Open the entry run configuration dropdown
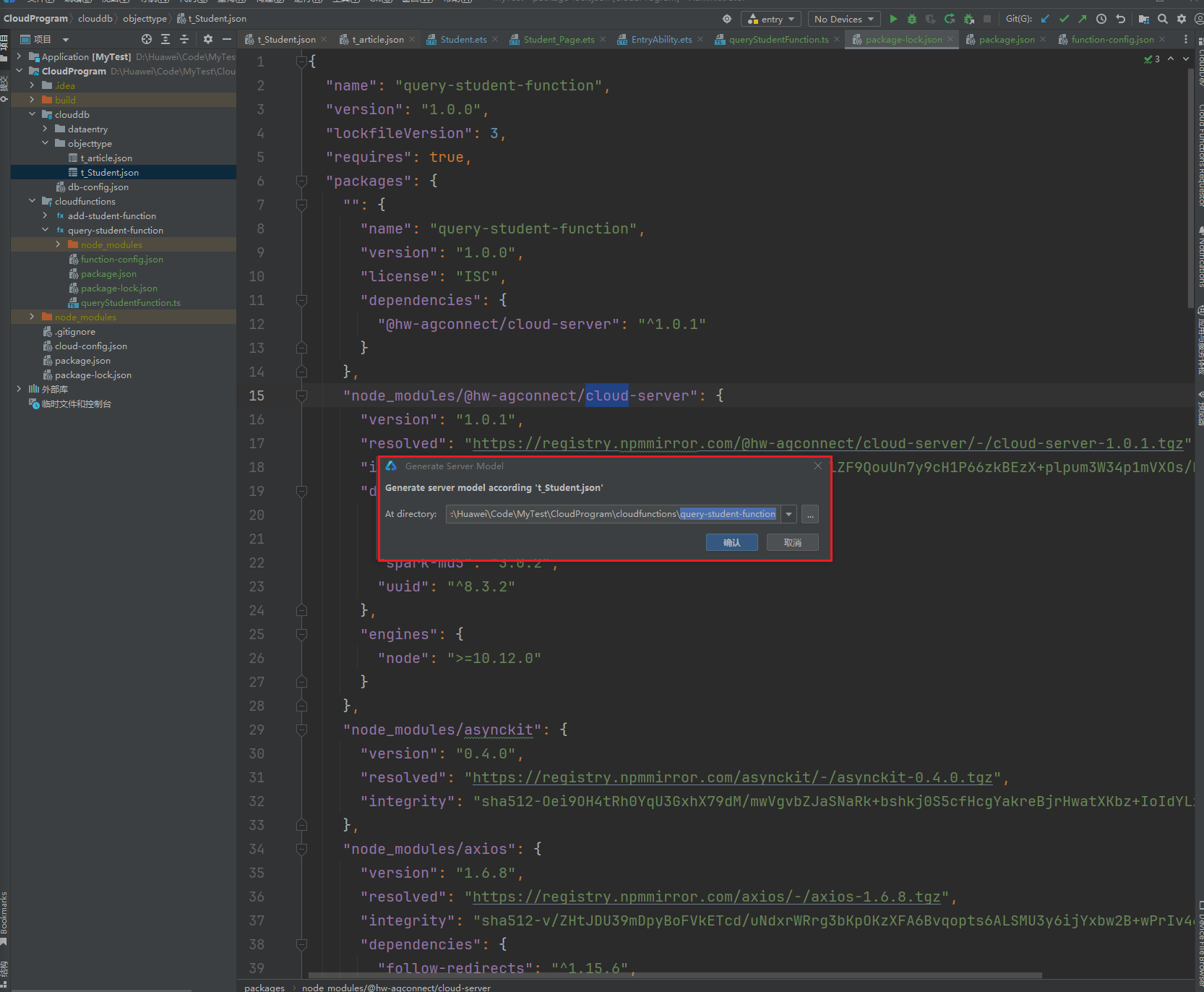Image resolution: width=1204 pixels, height=992 pixels. tap(771, 19)
